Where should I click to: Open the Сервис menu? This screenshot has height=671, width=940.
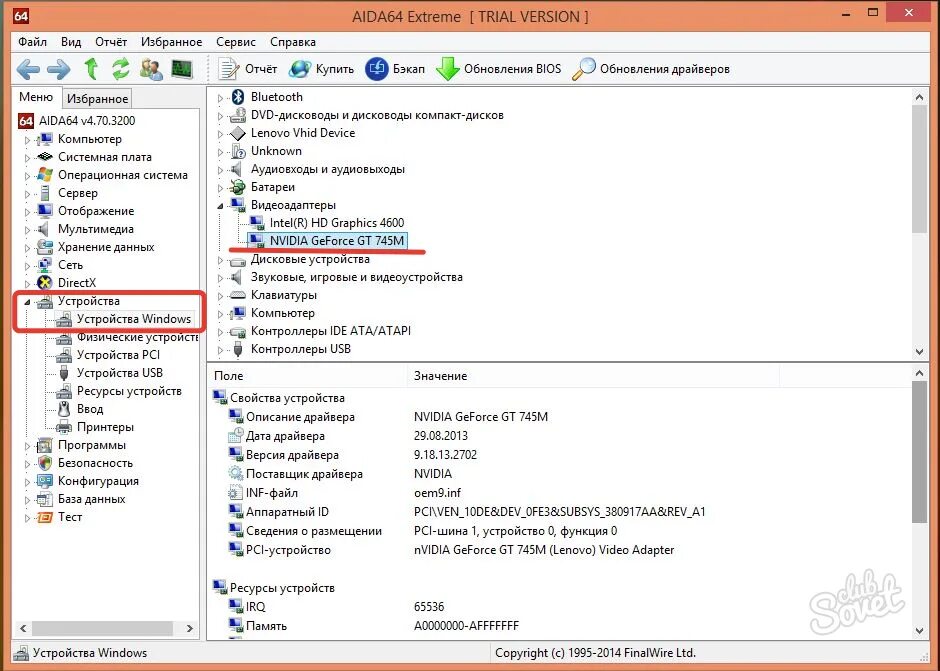(x=236, y=42)
